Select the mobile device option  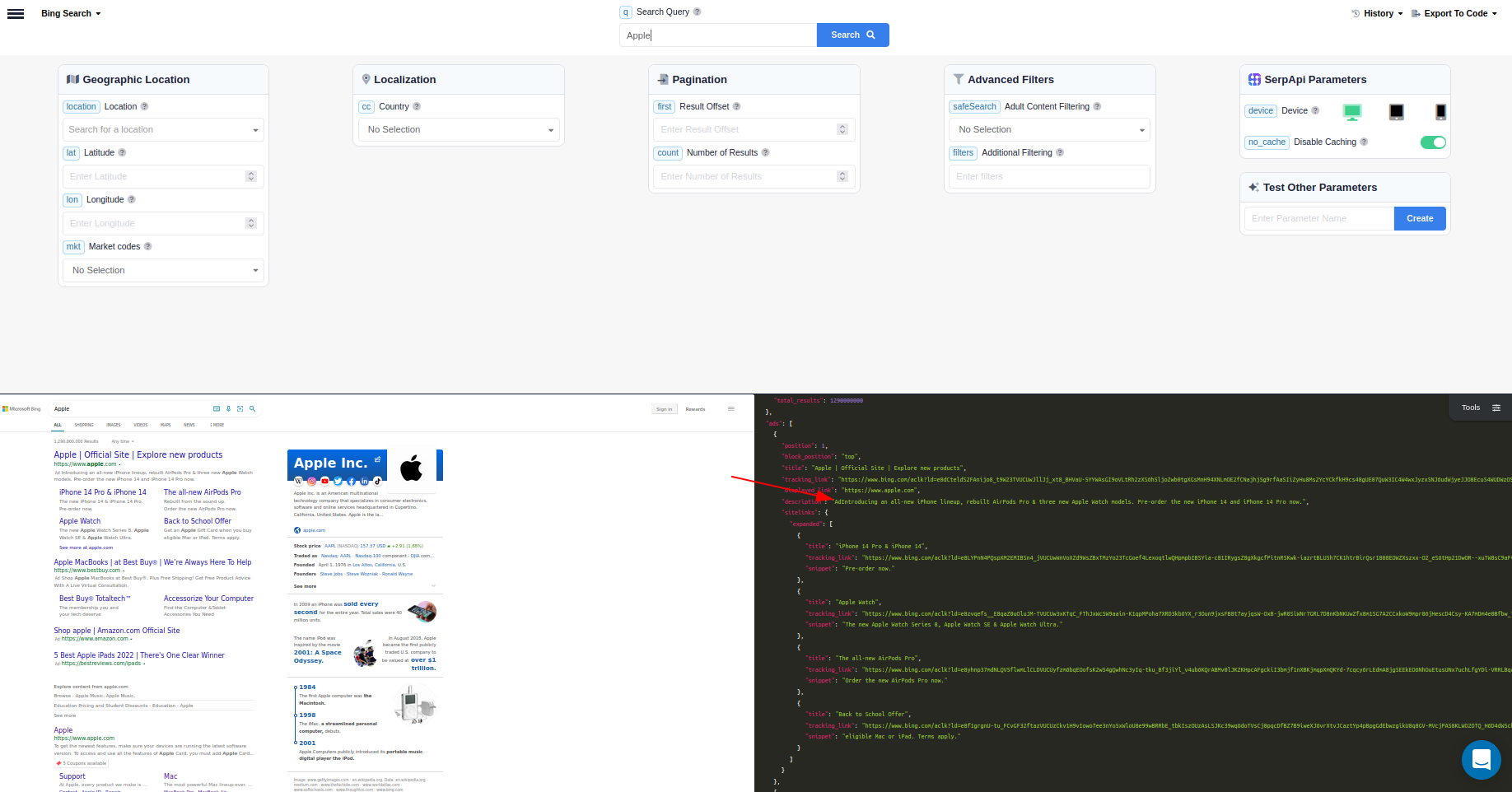coord(1440,111)
